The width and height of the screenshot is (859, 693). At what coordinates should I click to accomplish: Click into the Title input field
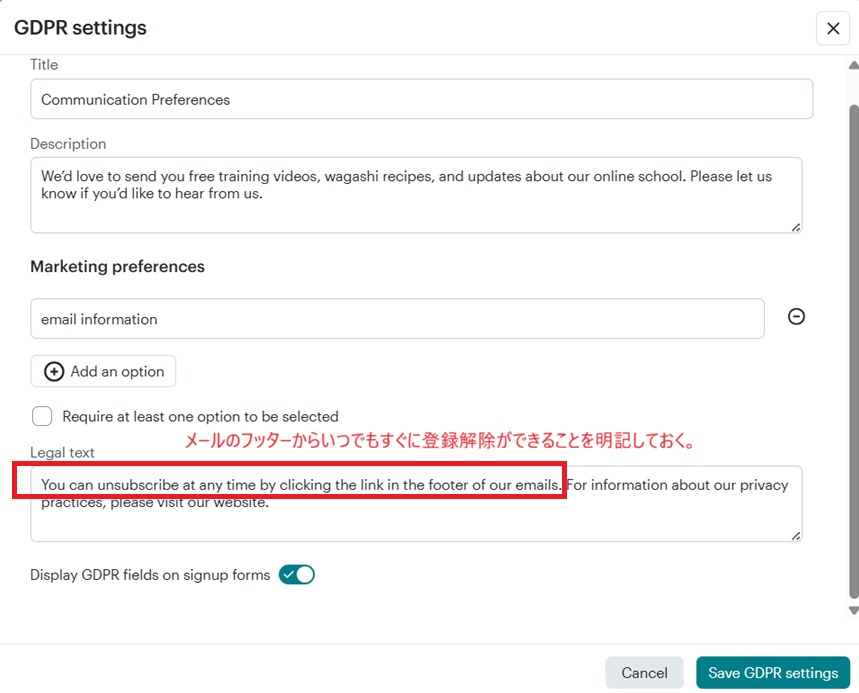(x=420, y=99)
